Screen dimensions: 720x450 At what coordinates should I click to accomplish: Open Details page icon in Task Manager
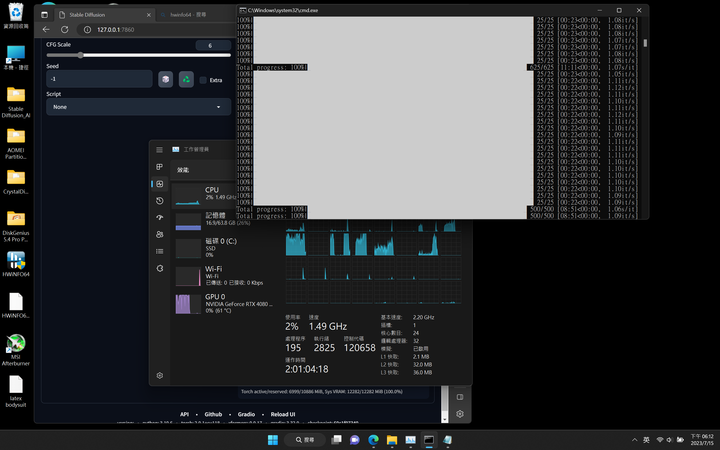click(x=159, y=251)
